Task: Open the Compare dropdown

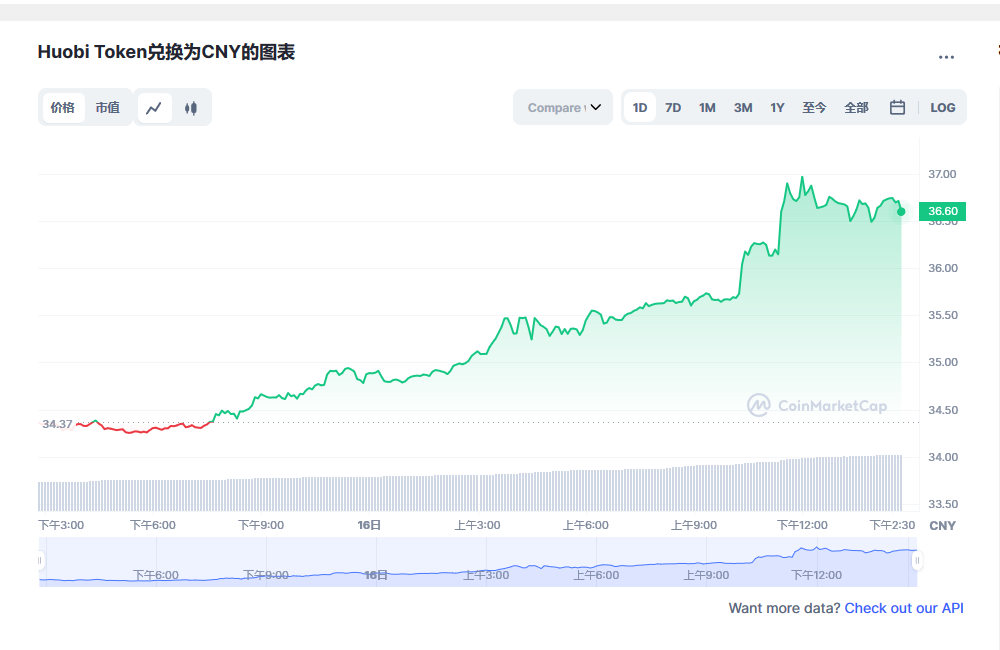Action: pos(563,107)
